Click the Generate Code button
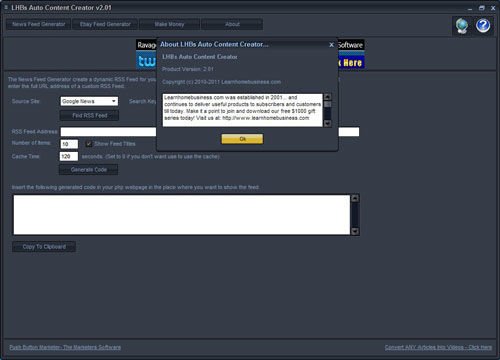Screen dimensions: 500x360 pyautogui.click(x=89, y=169)
